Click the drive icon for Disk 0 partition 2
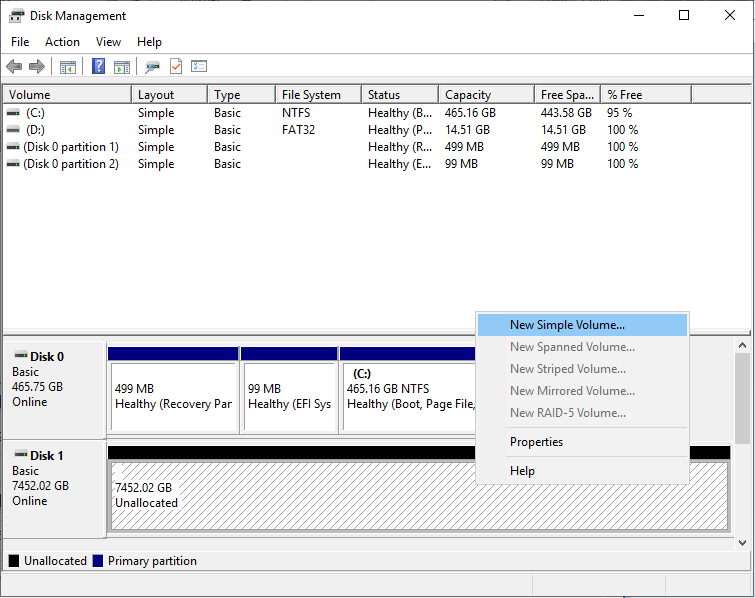This screenshot has width=755, height=598. pyautogui.click(x=13, y=164)
